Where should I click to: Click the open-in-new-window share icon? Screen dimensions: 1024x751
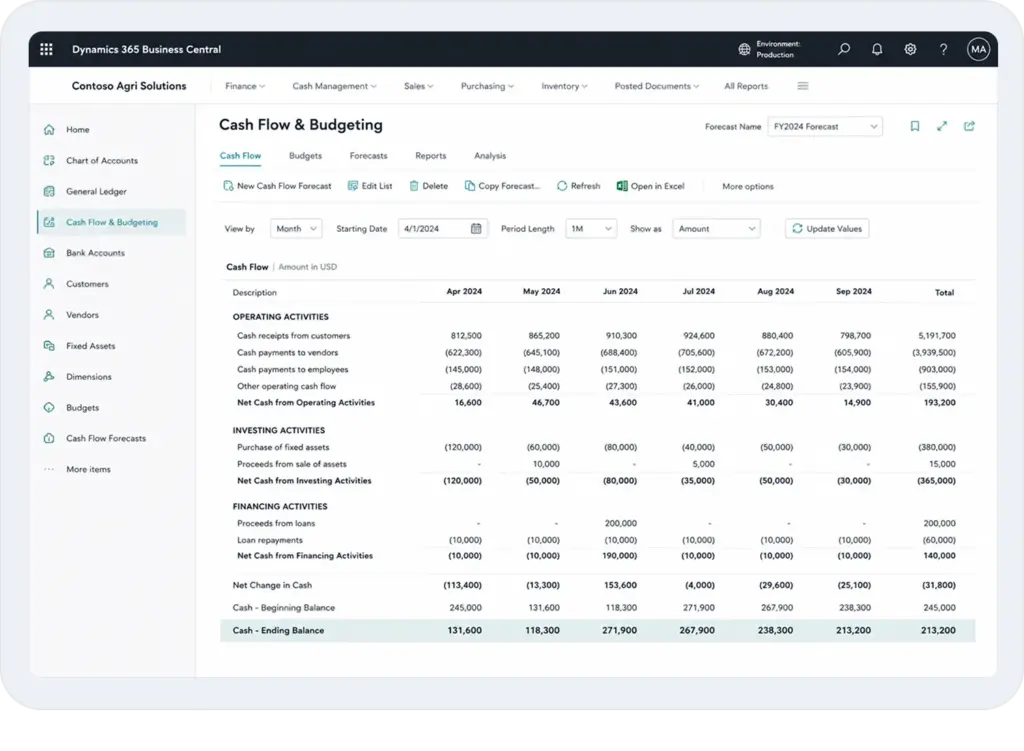coord(969,126)
